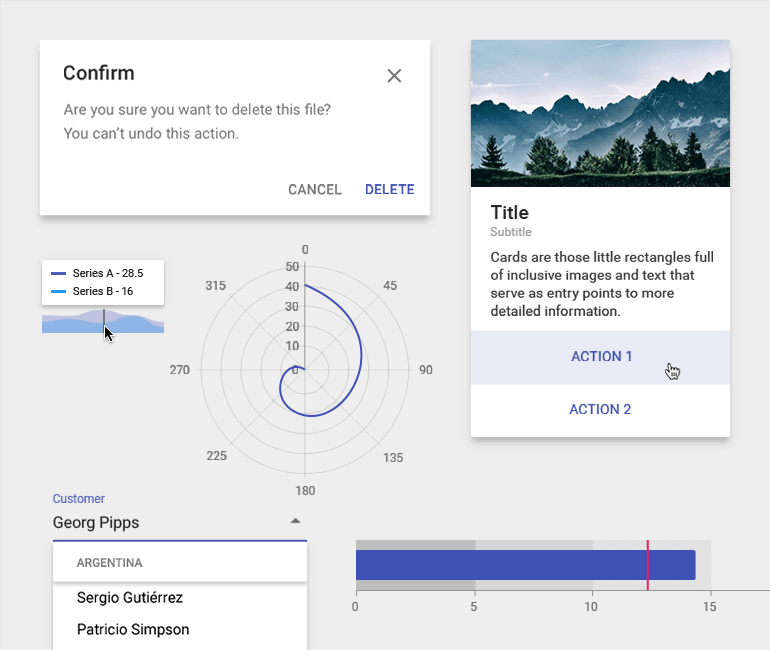
Task: Click the mountain landscape card image
Action: (x=600, y=113)
